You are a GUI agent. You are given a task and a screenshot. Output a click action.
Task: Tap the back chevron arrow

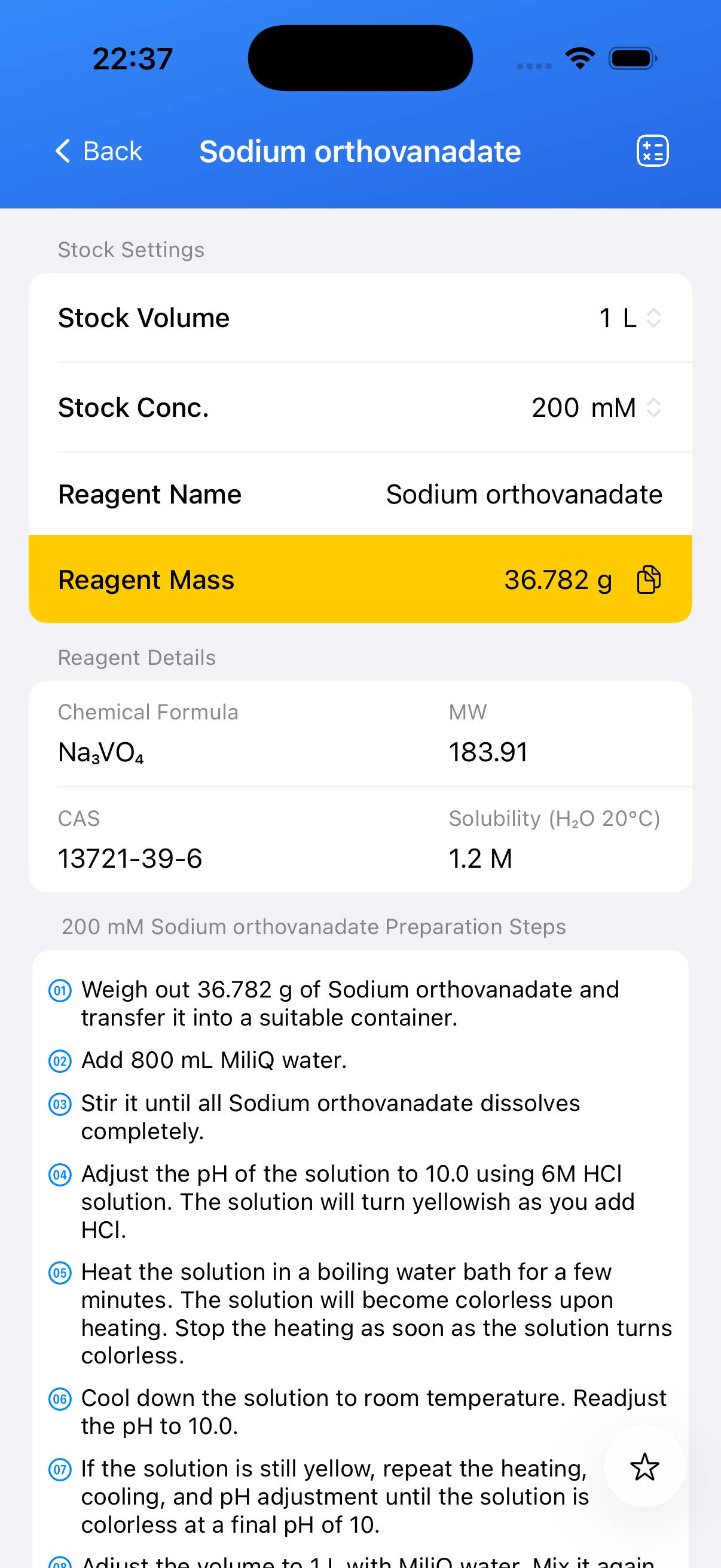pos(63,151)
